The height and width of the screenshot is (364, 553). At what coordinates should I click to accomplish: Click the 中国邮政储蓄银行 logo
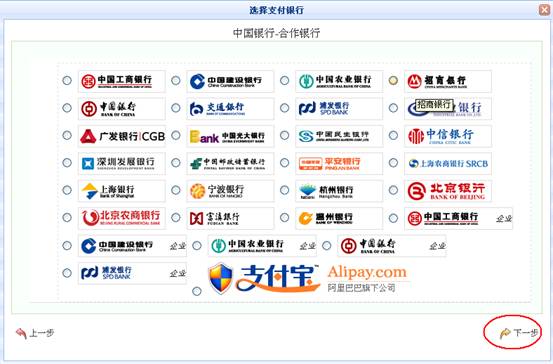230,163
